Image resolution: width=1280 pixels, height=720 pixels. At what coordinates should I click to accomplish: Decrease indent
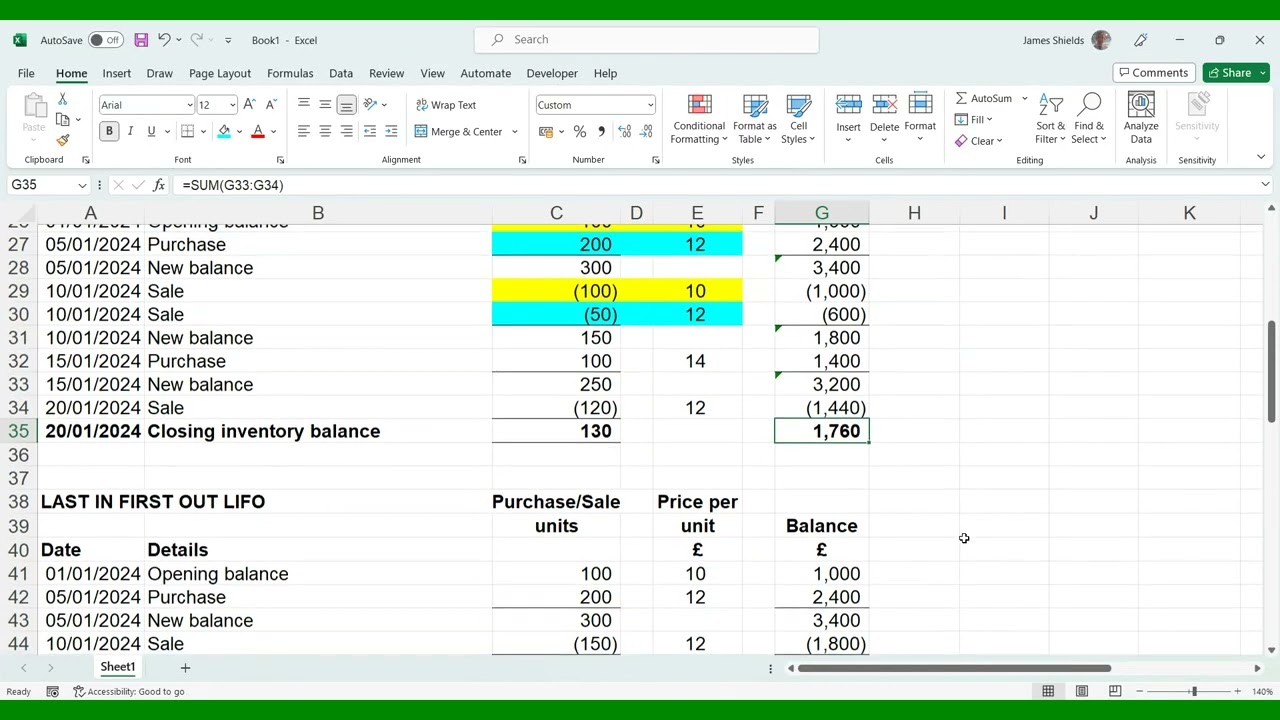tap(370, 131)
